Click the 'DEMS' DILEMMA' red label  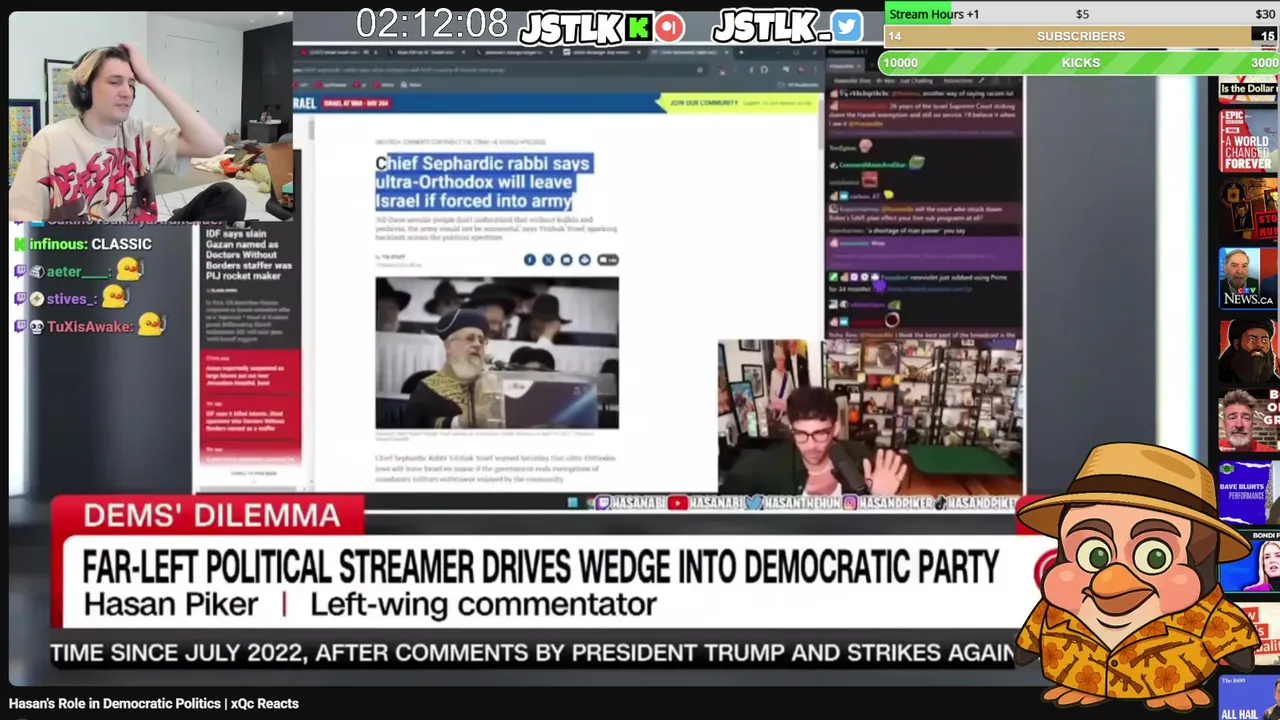(x=211, y=516)
